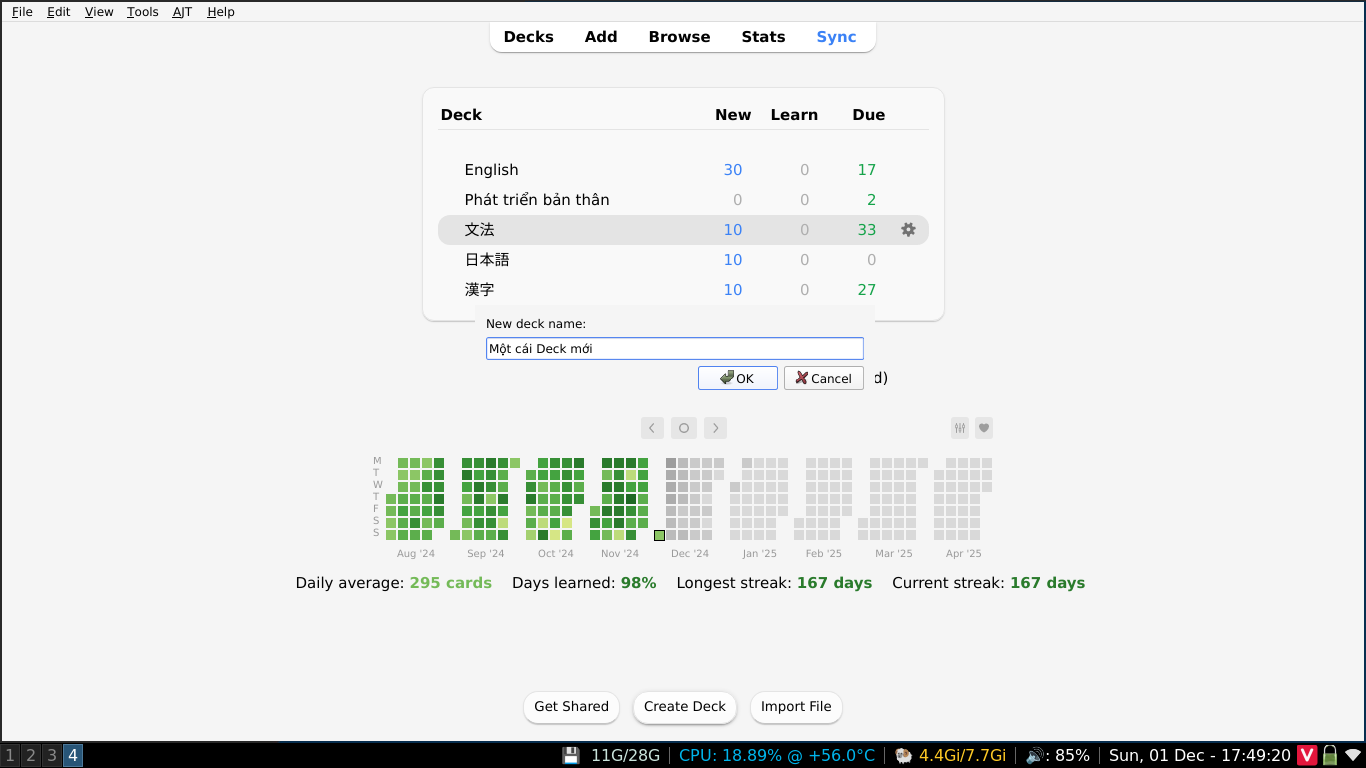Select today's highlighted heatmap square
1366x768 pixels.
(x=660, y=535)
